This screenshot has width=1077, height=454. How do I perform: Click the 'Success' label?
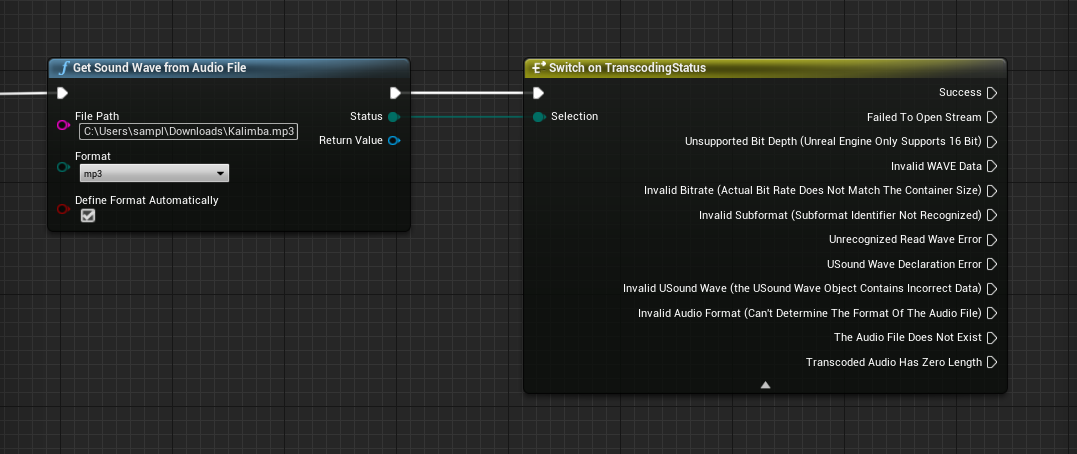[960, 93]
